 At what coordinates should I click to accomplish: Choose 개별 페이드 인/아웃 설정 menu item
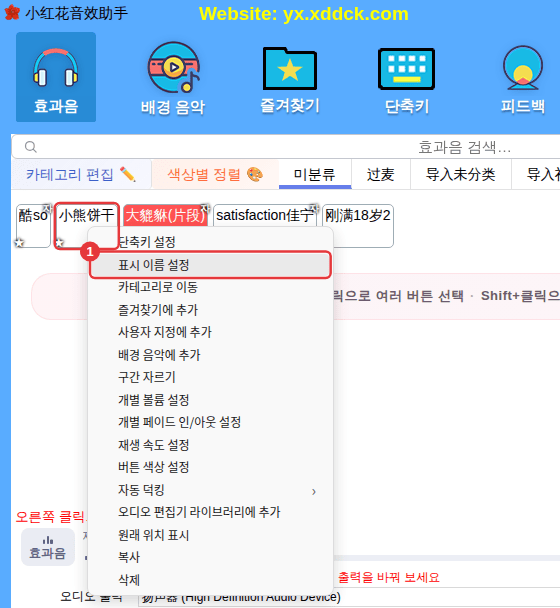click(210, 422)
